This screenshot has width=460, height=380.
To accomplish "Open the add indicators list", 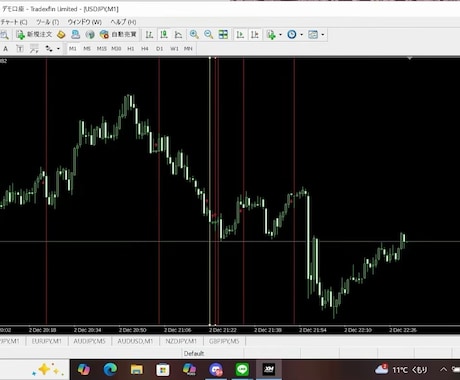I will tap(271, 34).
